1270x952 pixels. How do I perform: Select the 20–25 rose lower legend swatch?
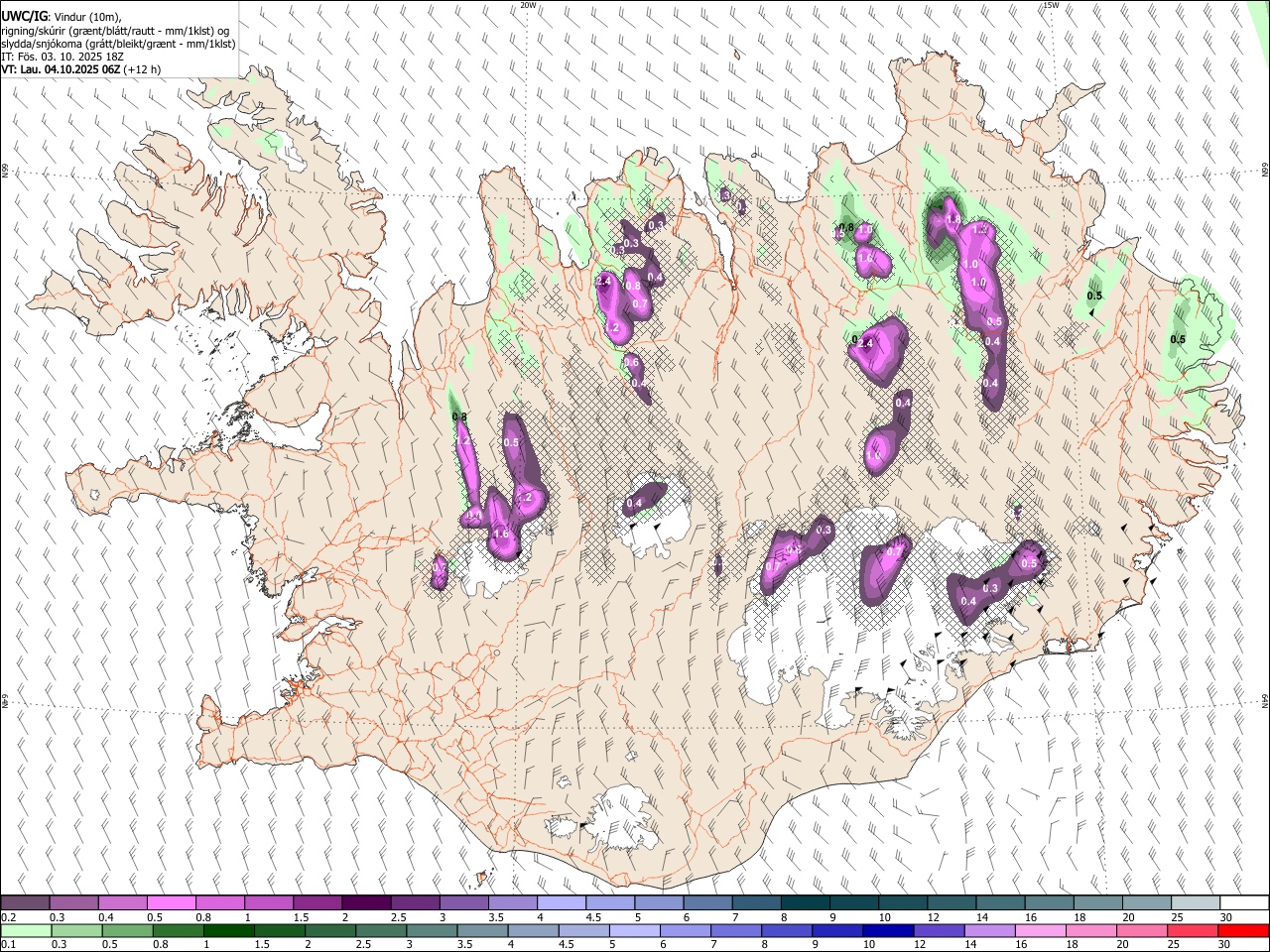[1140, 930]
